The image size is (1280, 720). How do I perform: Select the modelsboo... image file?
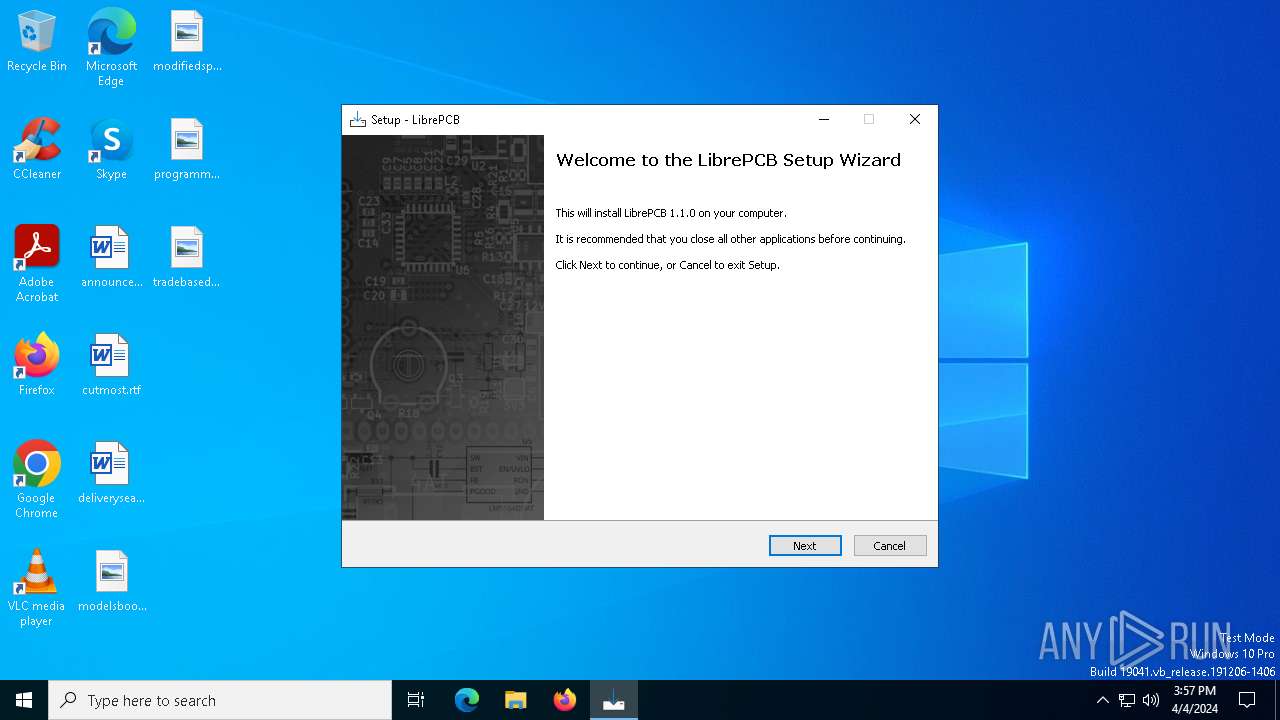[111, 582]
